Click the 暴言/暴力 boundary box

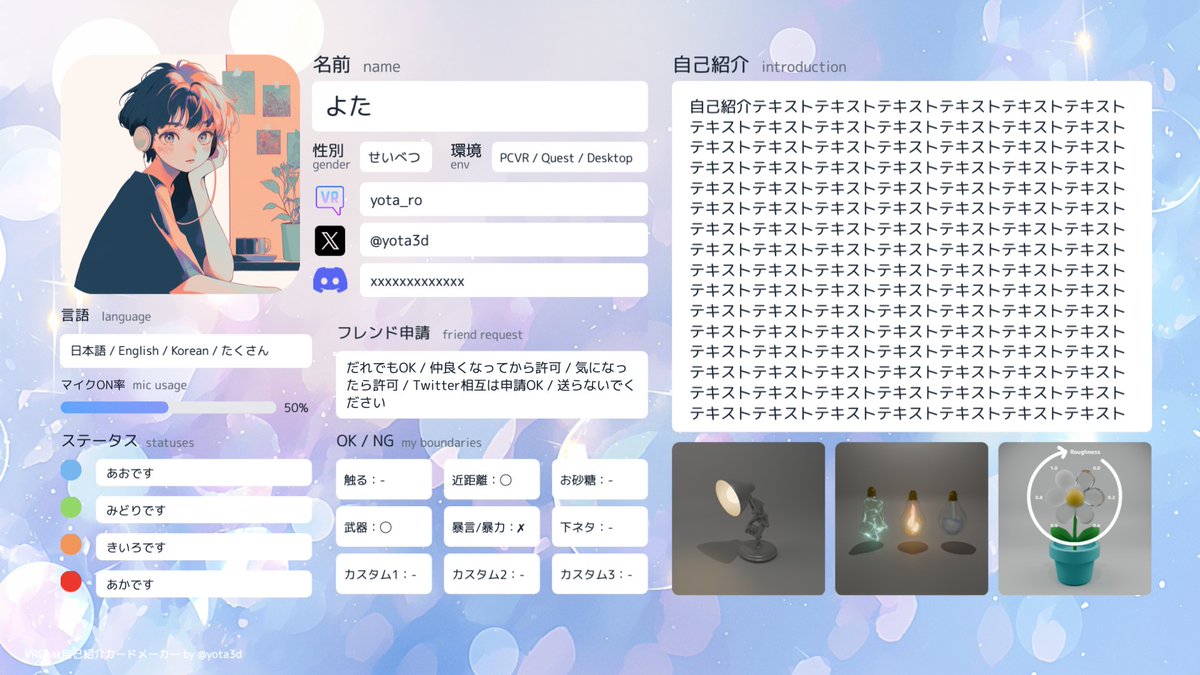tap(492, 527)
